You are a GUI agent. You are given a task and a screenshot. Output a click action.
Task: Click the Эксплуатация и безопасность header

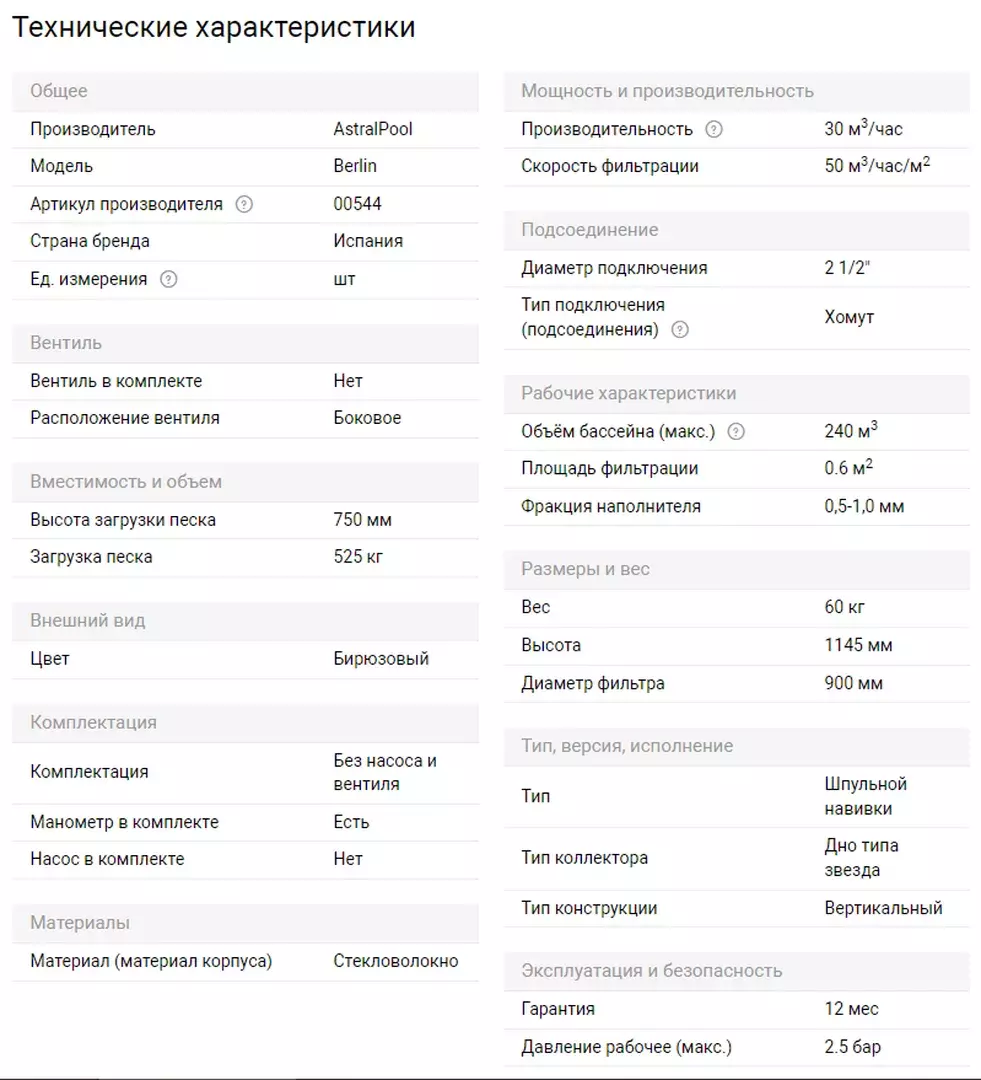tap(736, 971)
